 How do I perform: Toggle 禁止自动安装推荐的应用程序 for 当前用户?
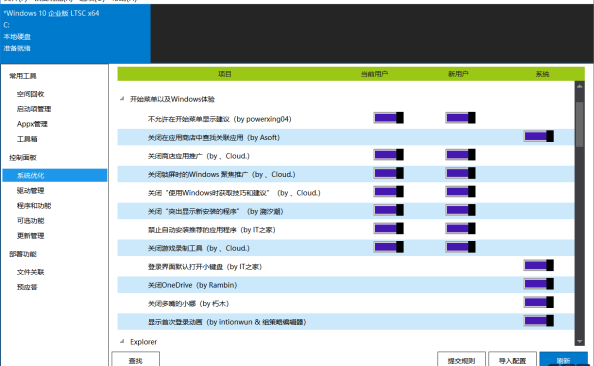pyautogui.click(x=388, y=228)
